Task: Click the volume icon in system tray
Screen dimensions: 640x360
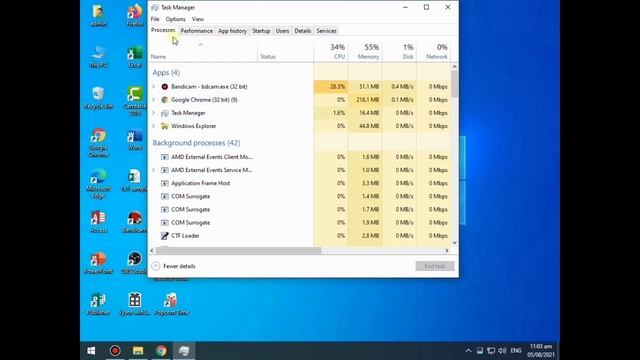Action: pyautogui.click(x=502, y=351)
